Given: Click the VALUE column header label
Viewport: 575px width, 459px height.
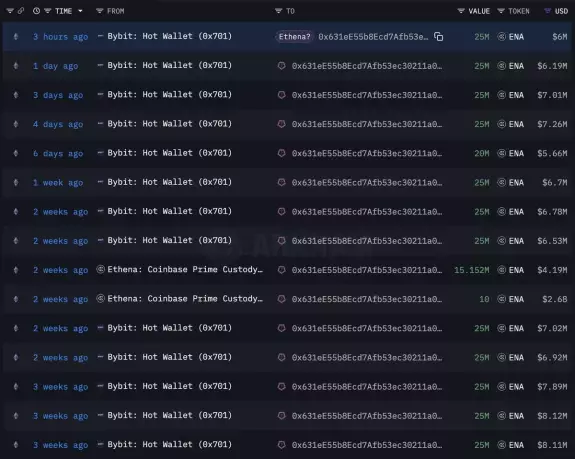Looking at the screenshot, I should [479, 11].
